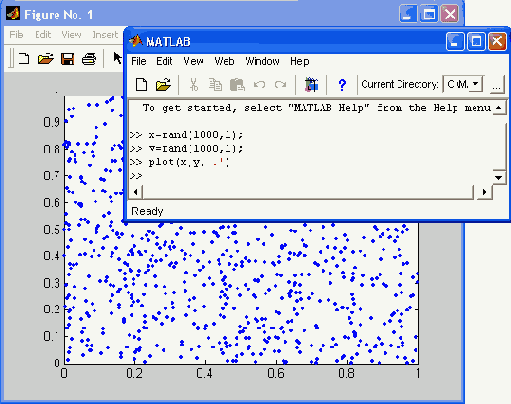Click the Paste clipboard icon in MATLAB
The width and height of the screenshot is (511, 404).
(x=237, y=85)
